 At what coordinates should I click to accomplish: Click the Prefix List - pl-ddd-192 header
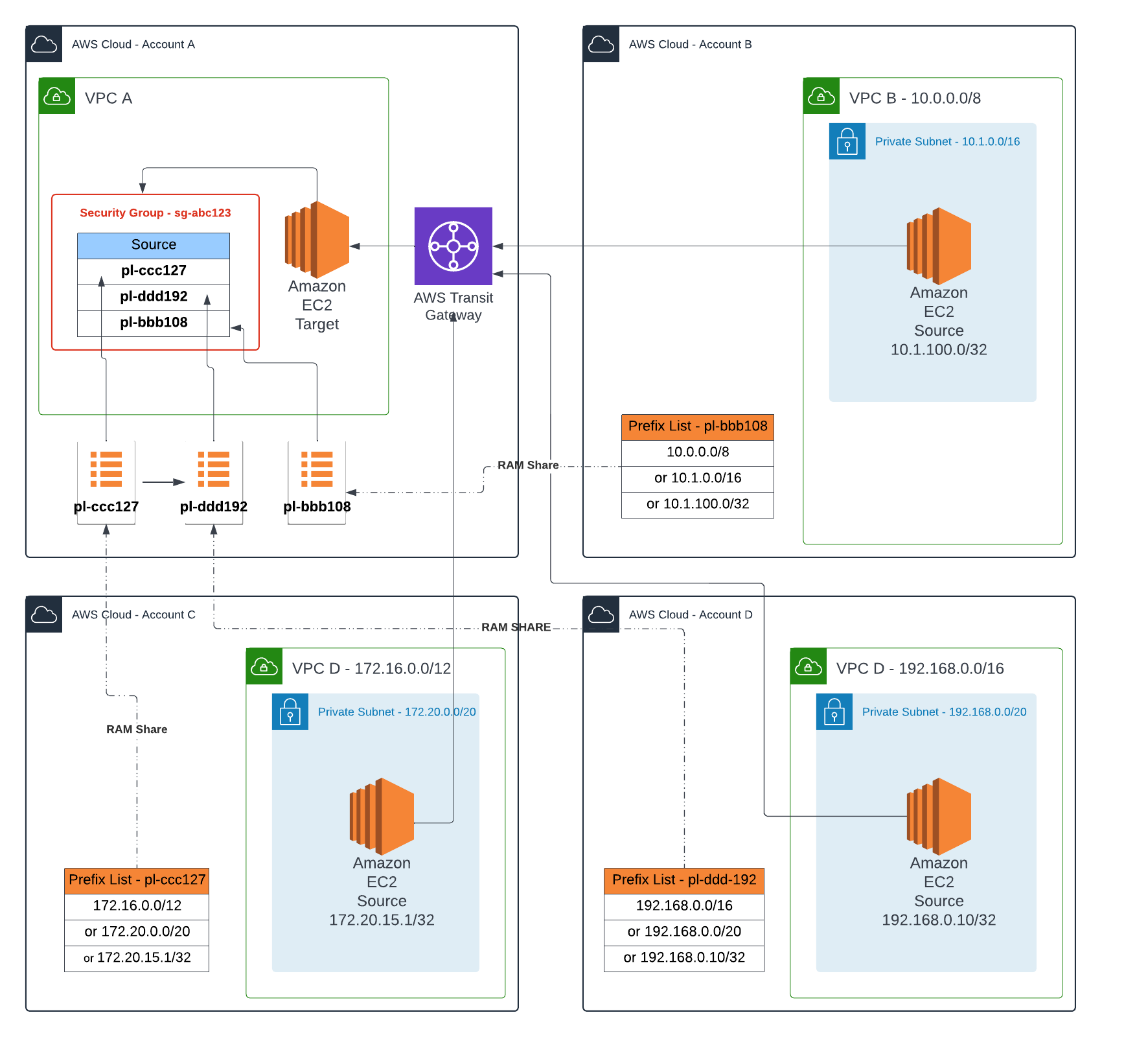pyautogui.click(x=684, y=881)
